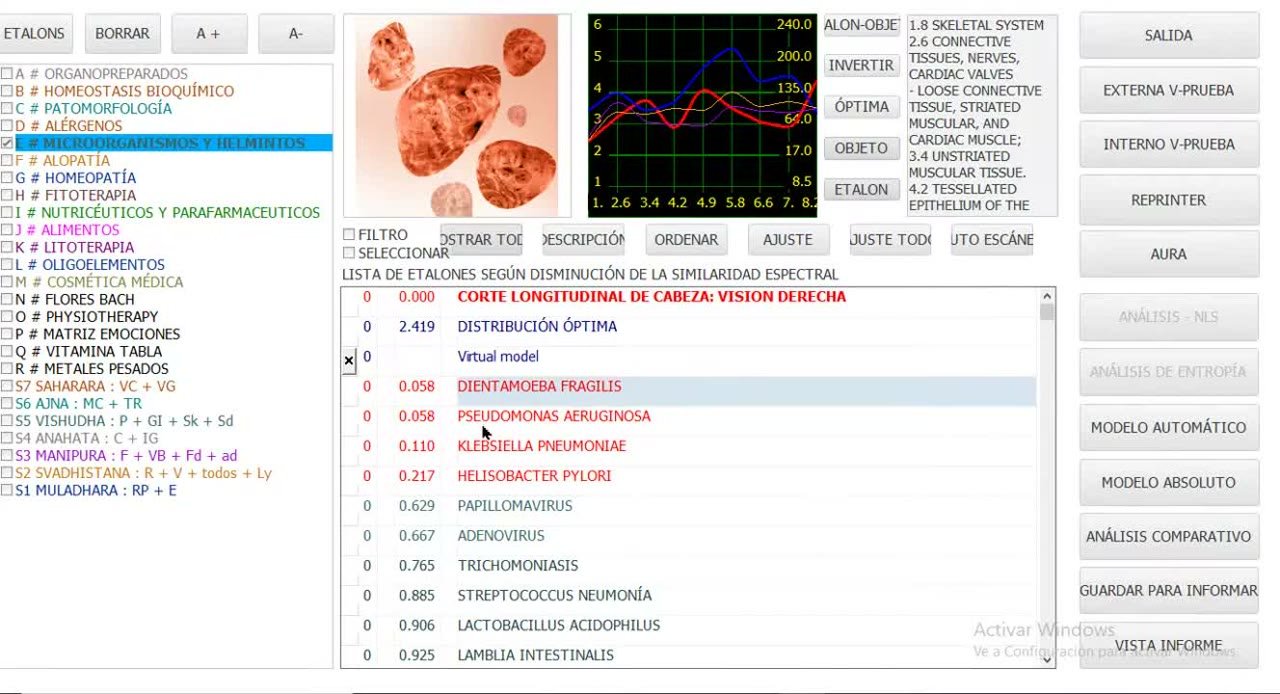Select R # METALES PESADOS group
Screen dimensions: 1280x694
91,369
